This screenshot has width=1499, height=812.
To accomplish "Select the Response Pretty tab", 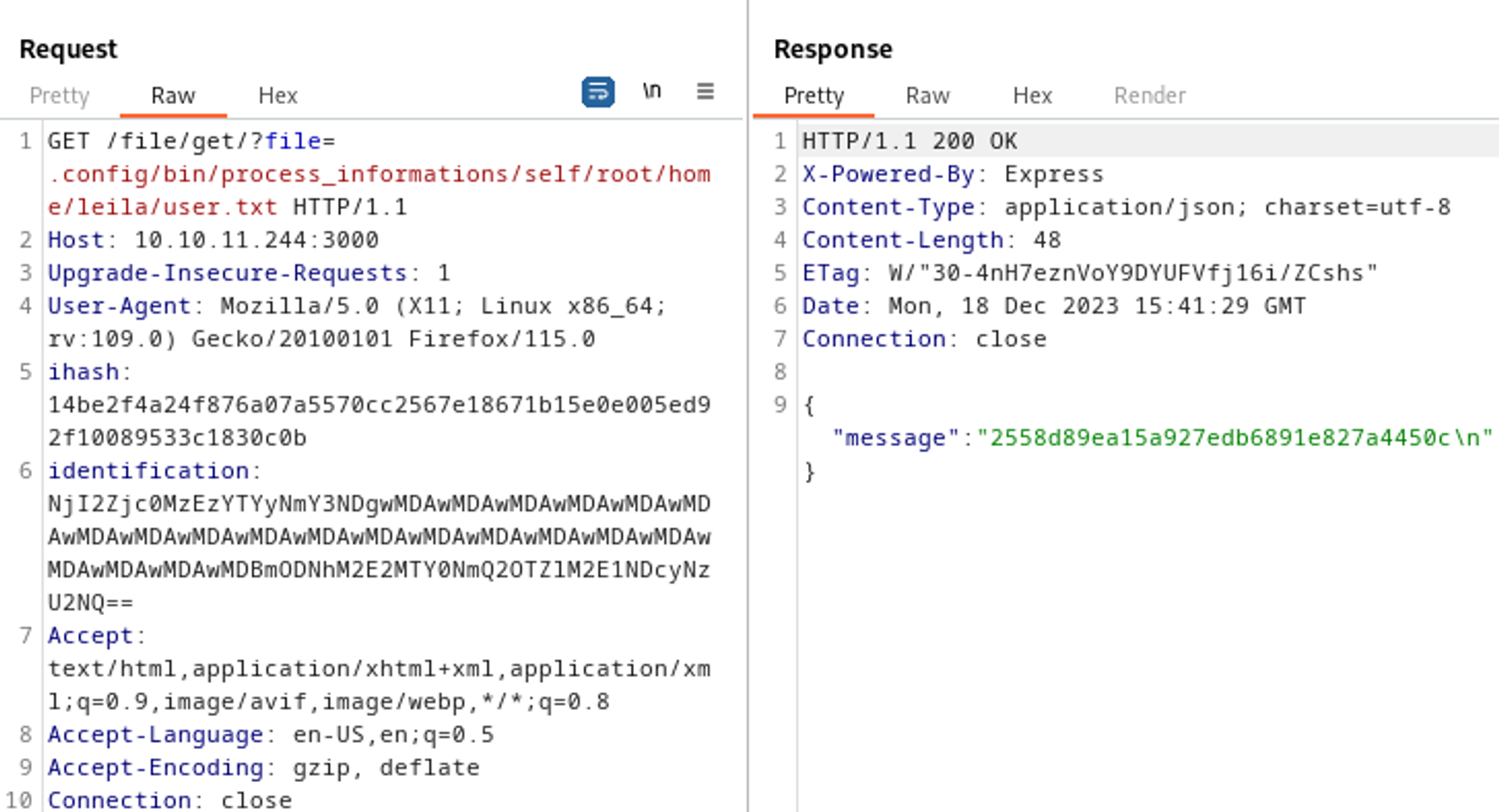I will [813, 96].
